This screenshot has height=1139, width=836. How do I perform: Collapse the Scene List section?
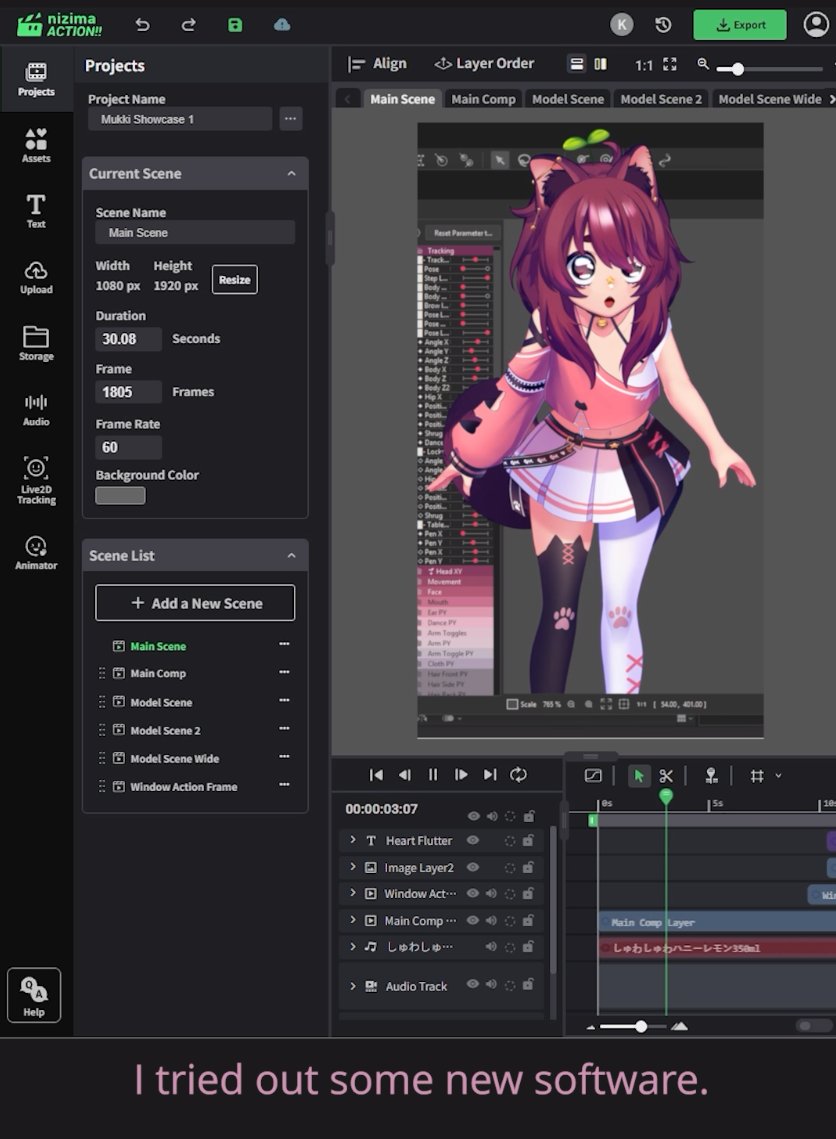293,555
